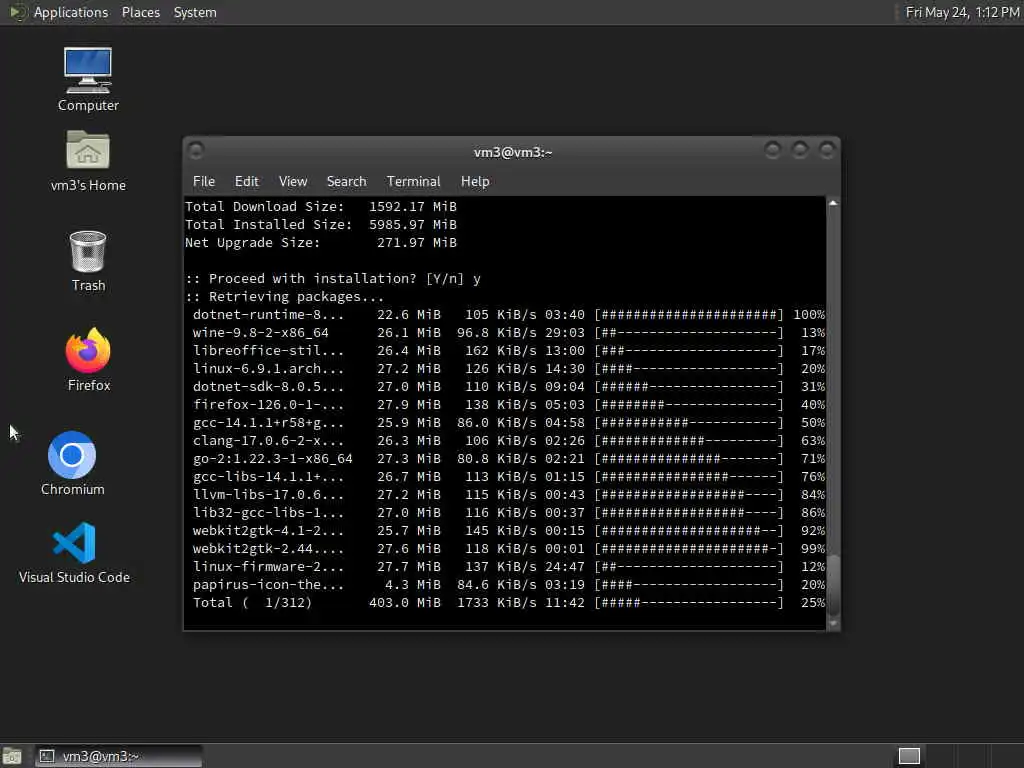Viewport: 1024px width, 768px height.
Task: Open the System menu in top panel
Action: pyautogui.click(x=195, y=12)
